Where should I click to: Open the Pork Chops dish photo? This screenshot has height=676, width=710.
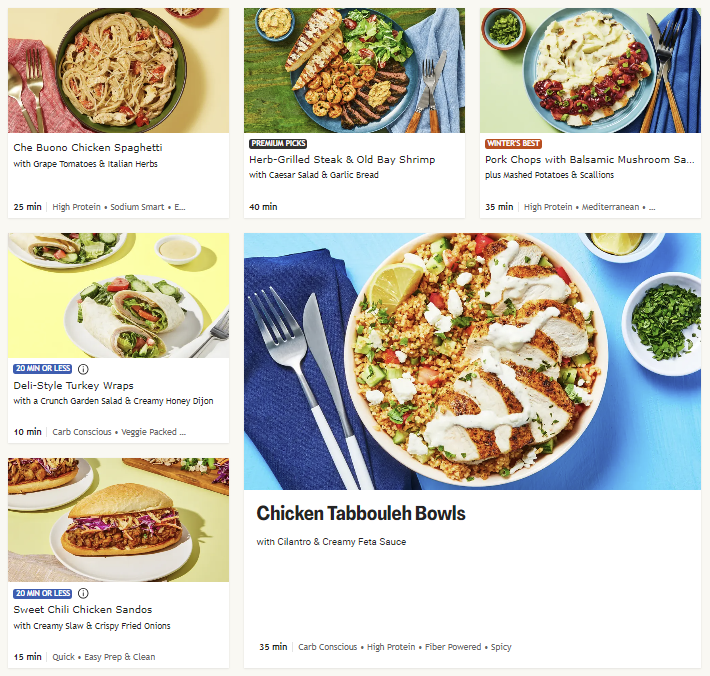tap(590, 70)
